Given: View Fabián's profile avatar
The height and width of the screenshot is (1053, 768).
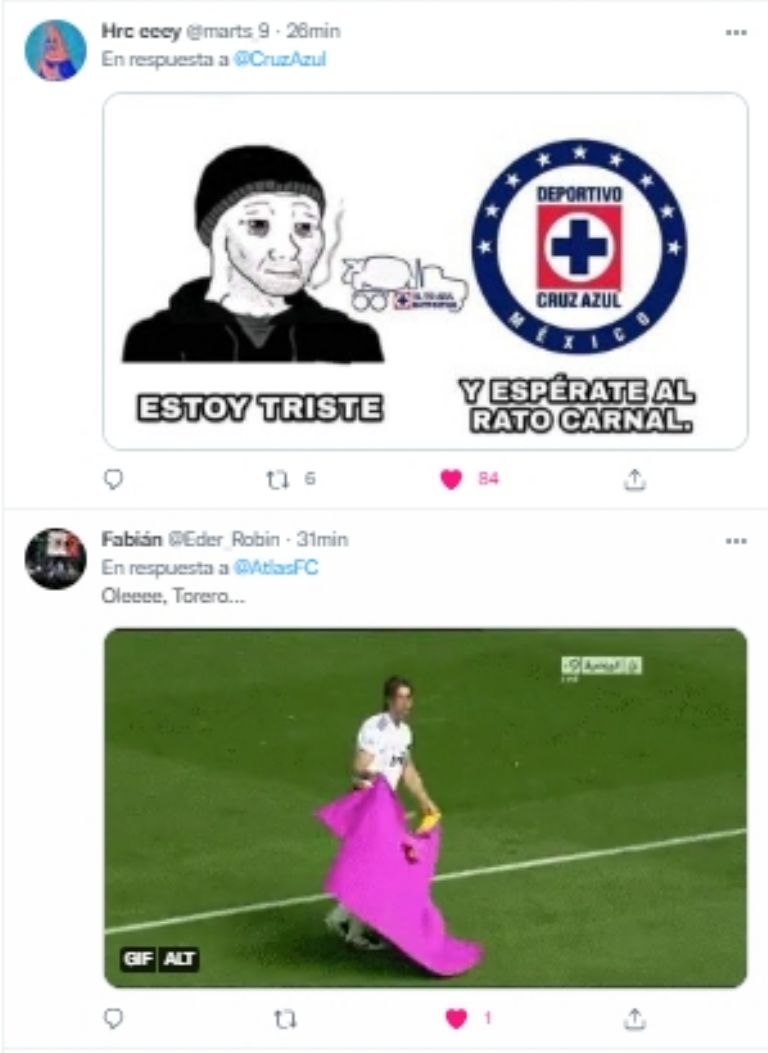Looking at the screenshot, I should pyautogui.click(x=56, y=559).
